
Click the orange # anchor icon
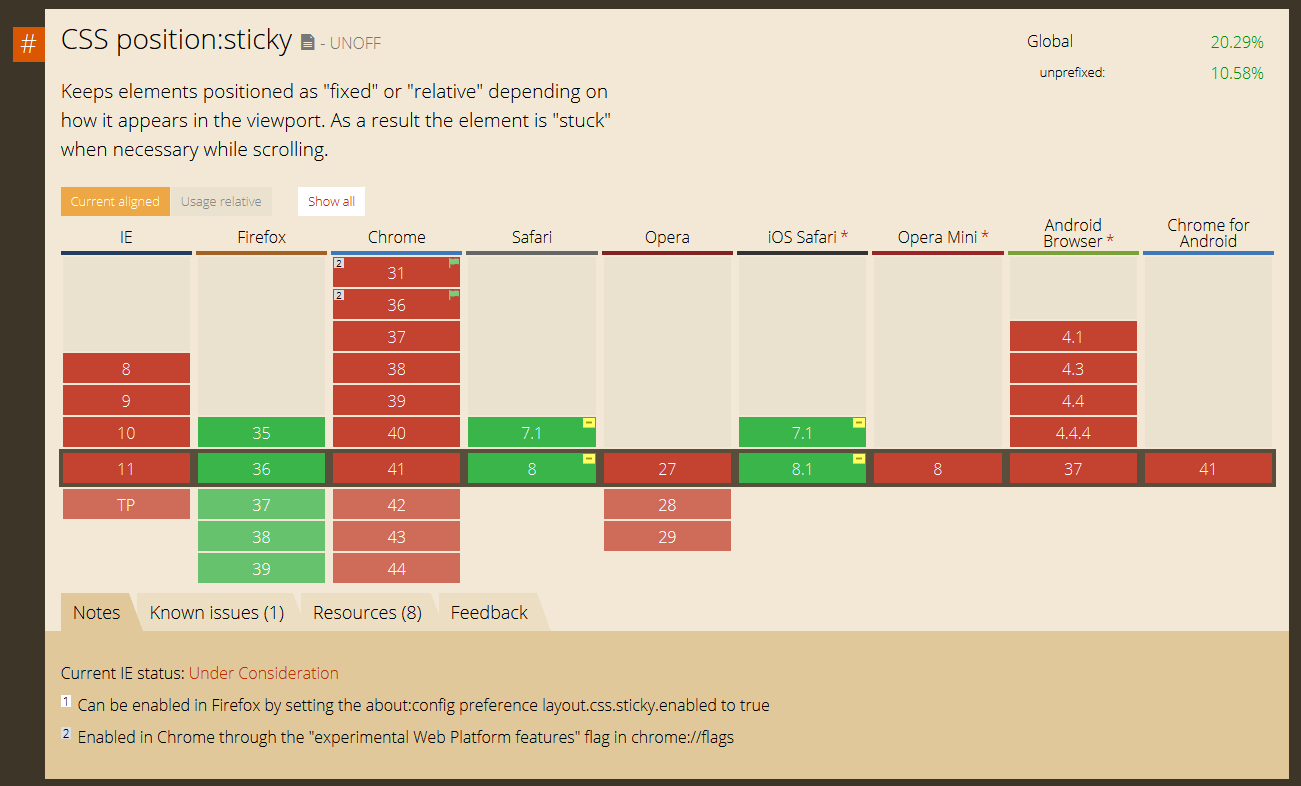pyautogui.click(x=29, y=45)
